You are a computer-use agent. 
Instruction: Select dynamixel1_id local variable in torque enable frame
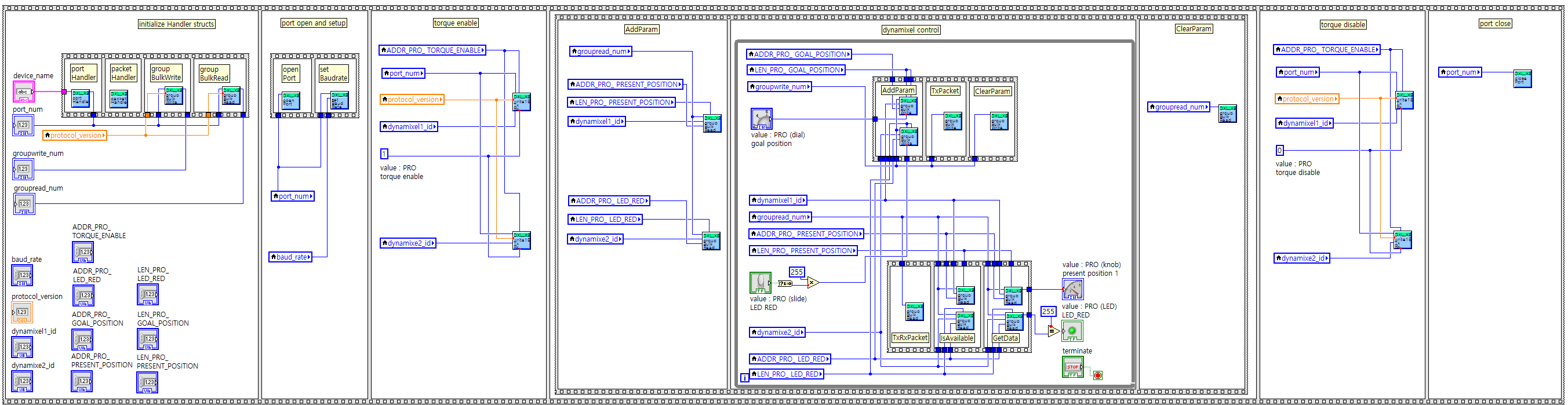pyautogui.click(x=409, y=126)
